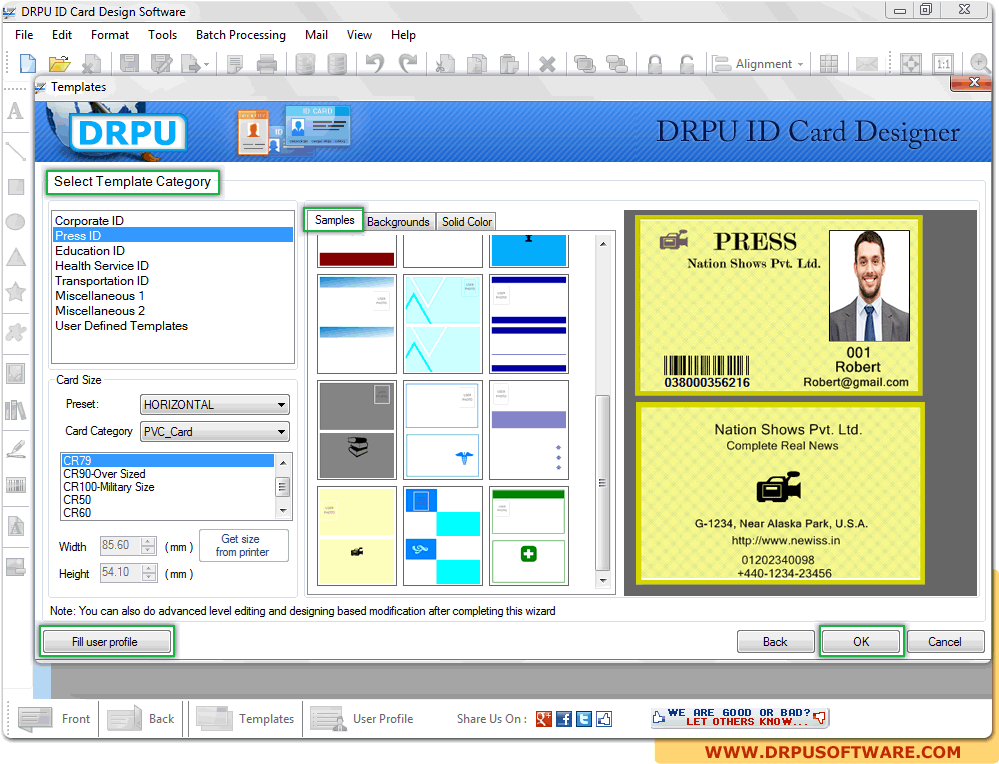Click samples scrollbar up arrow
999x764 pixels.
pos(602,244)
